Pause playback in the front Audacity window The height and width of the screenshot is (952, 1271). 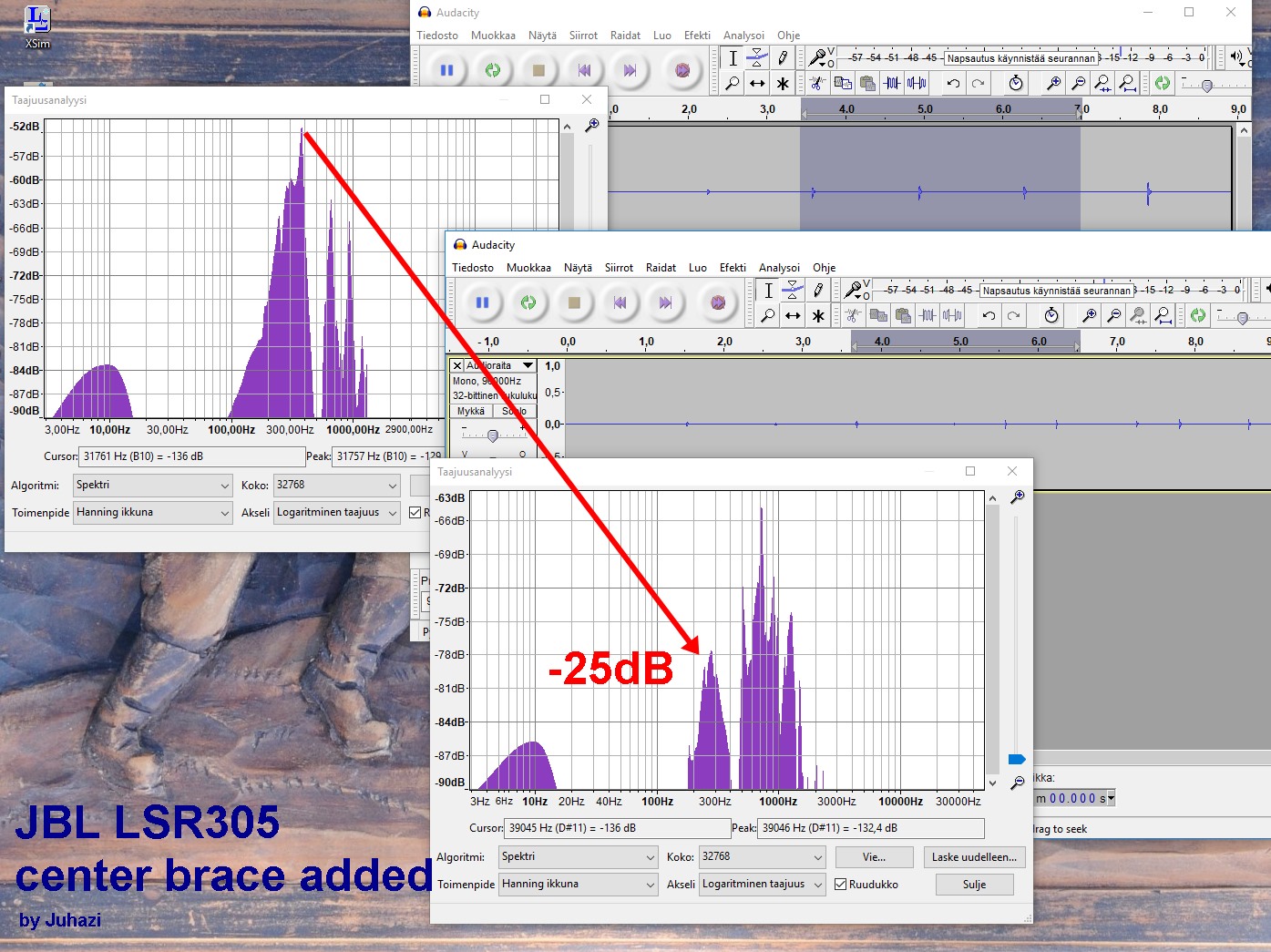[x=482, y=302]
